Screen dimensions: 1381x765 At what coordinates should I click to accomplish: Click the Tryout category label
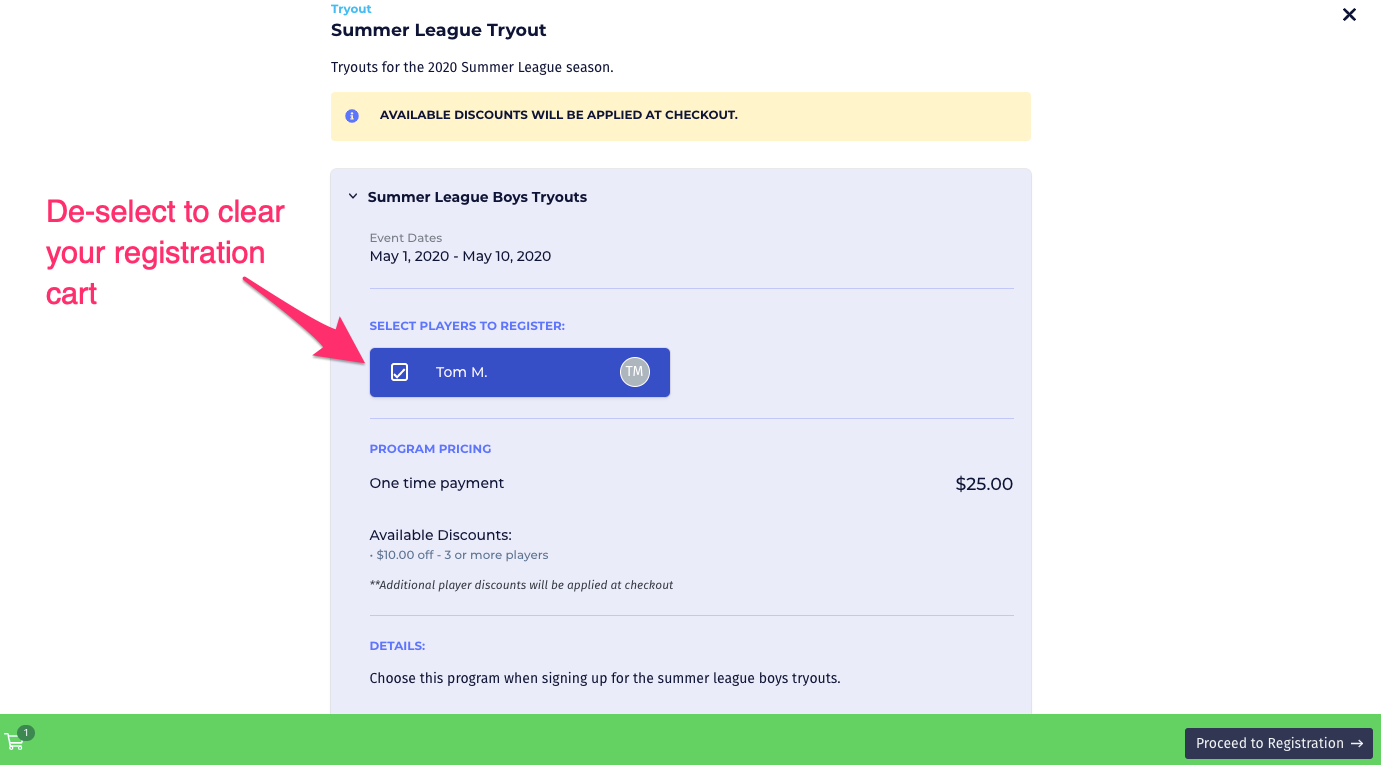(351, 9)
